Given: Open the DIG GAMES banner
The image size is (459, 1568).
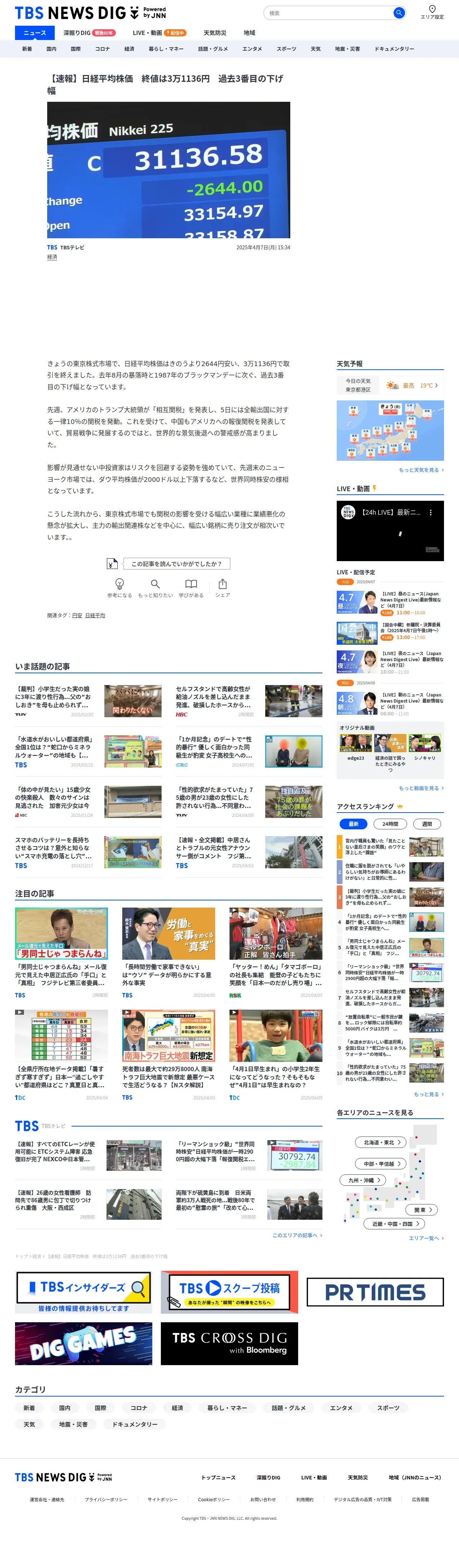Looking at the screenshot, I should [84, 1343].
